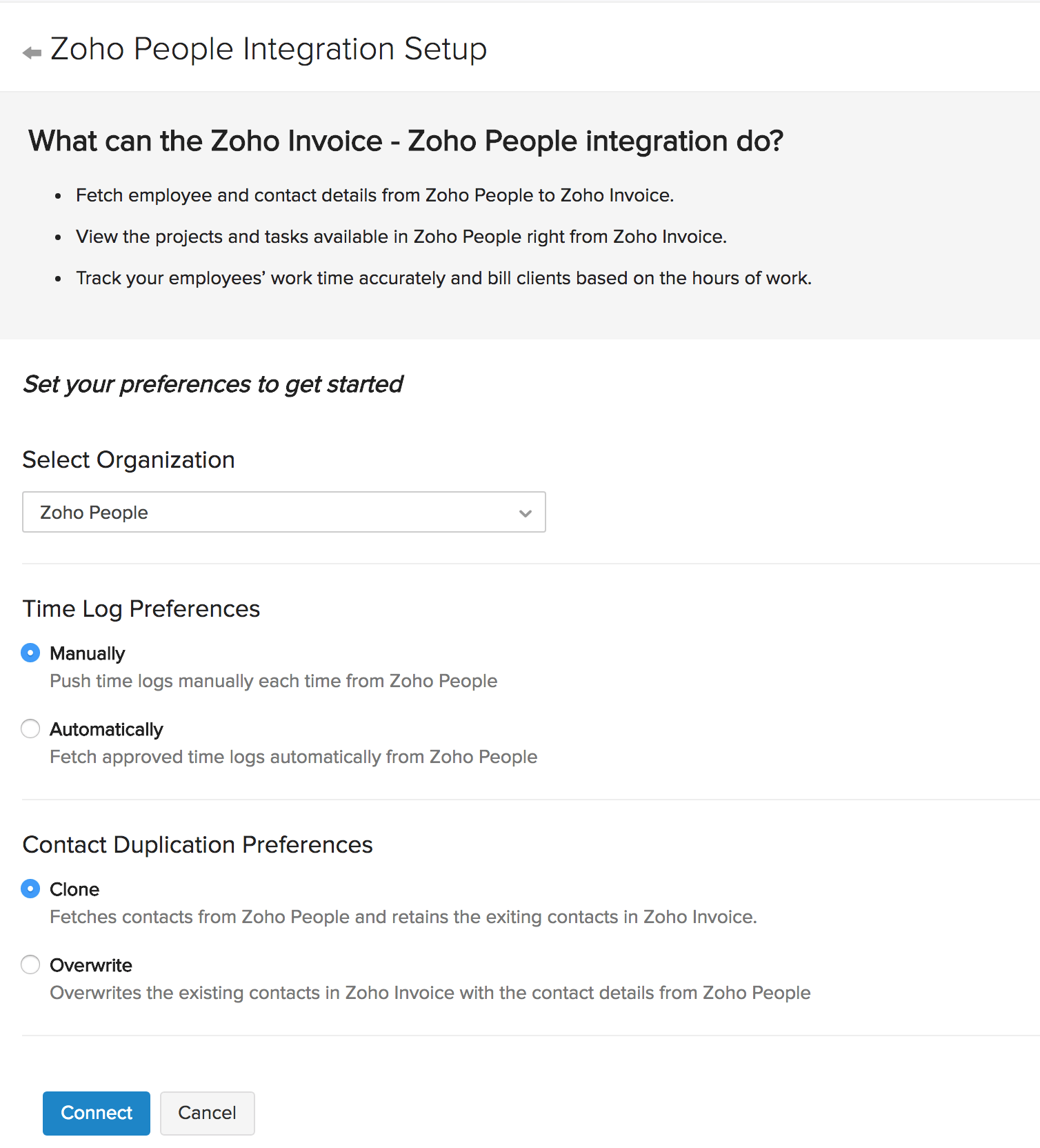
Task: Toggle the Manually radio button off
Action: tap(30, 653)
